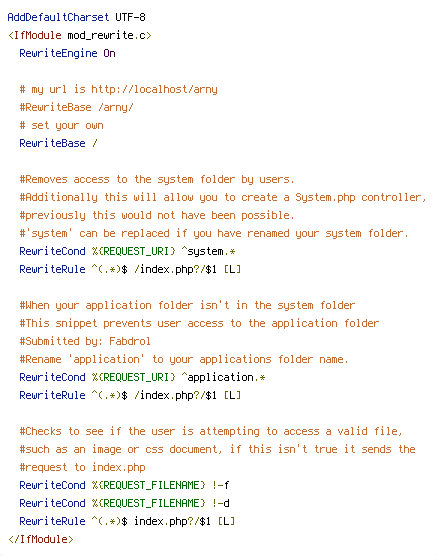Click the RewriteCond ^application.* line
Viewport: 436px width, 556px height.
[142, 377]
